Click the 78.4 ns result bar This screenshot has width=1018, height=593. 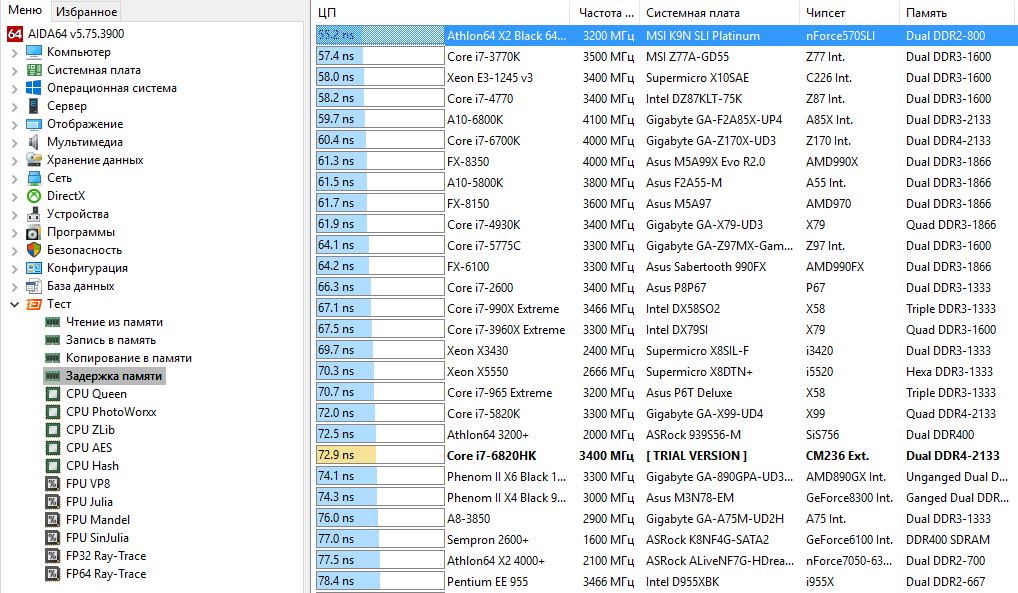coord(380,581)
